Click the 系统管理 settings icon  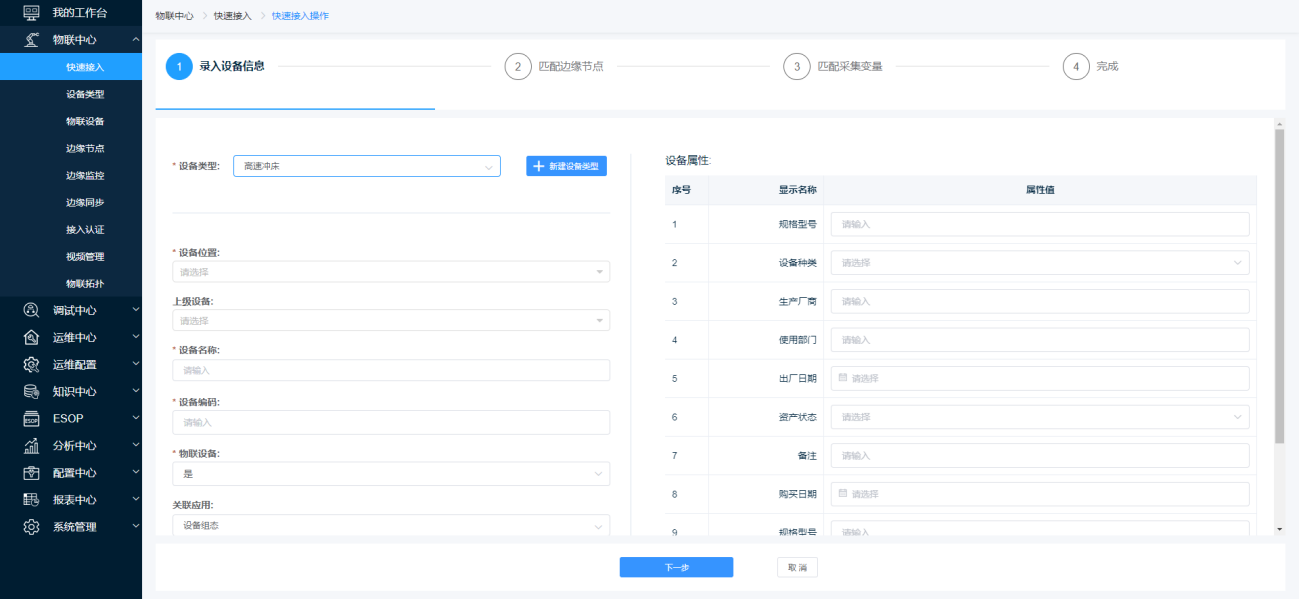tap(31, 527)
